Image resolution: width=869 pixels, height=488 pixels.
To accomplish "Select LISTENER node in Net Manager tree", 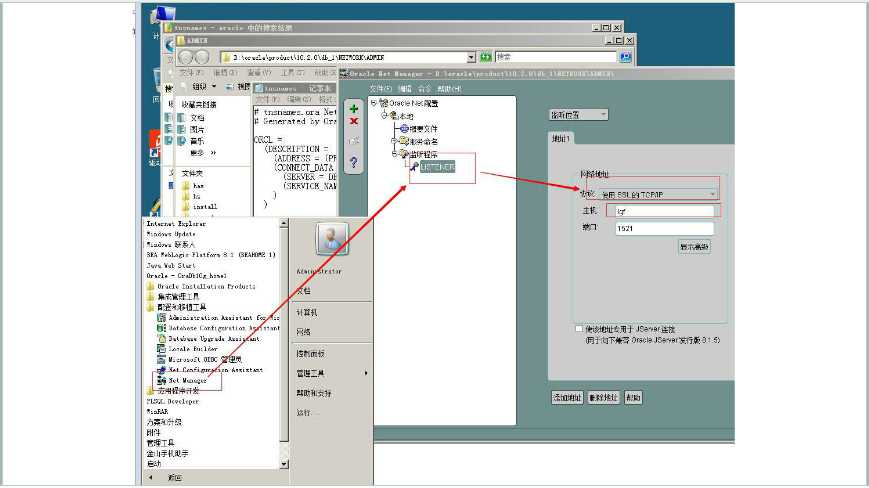I will click(437, 167).
